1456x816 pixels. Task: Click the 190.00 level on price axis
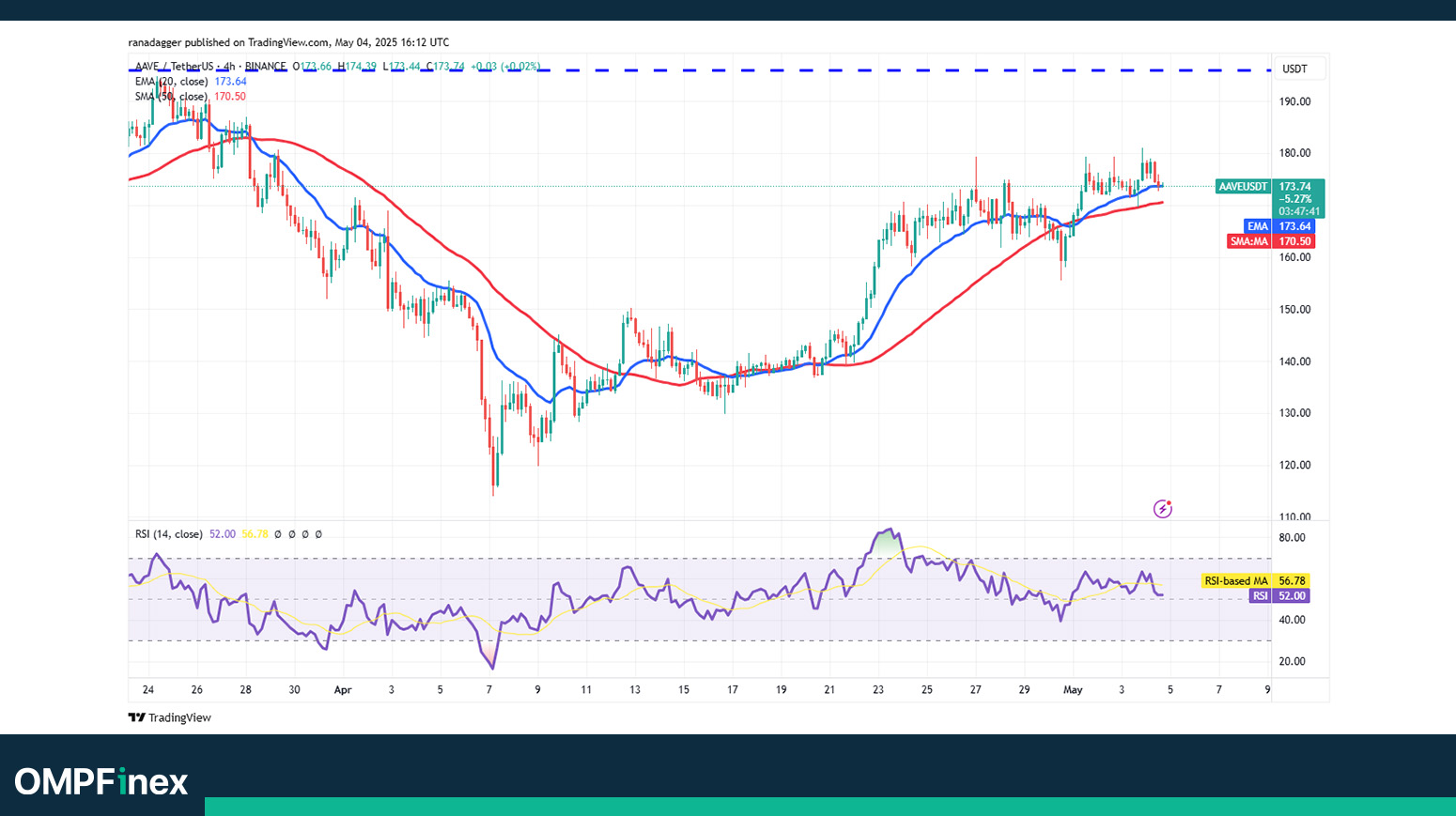(1294, 101)
